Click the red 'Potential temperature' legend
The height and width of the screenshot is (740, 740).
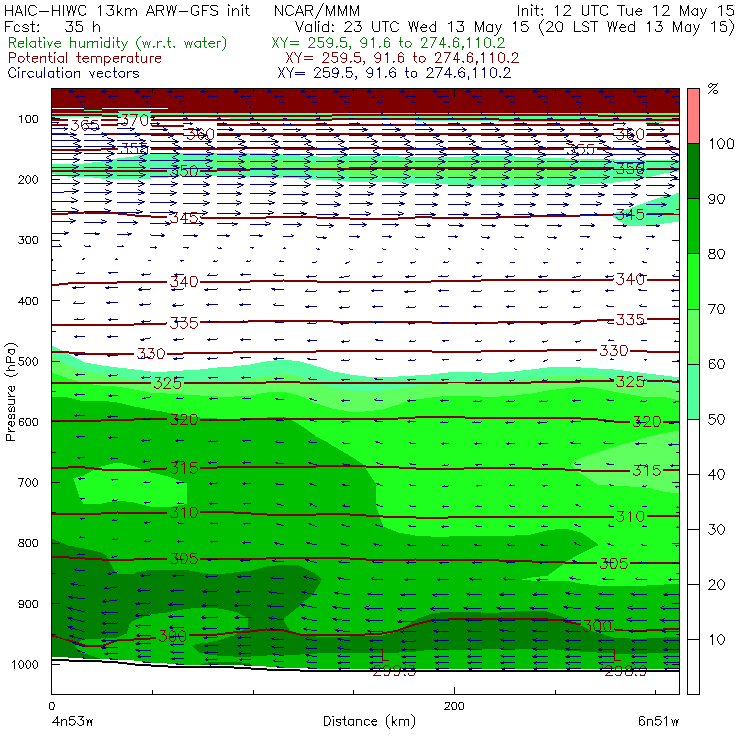[84, 58]
